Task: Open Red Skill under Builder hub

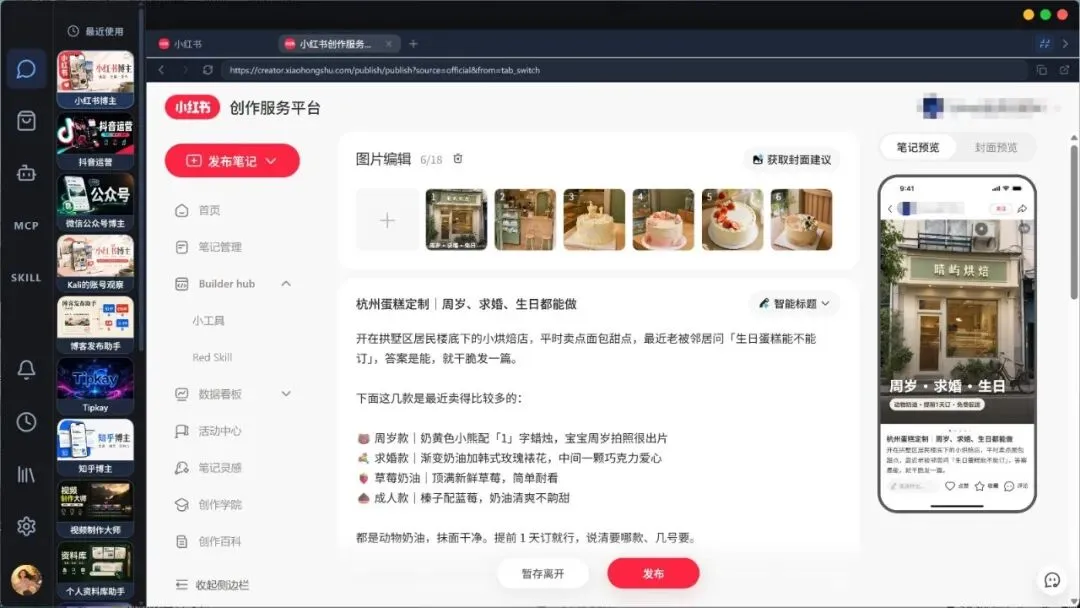Action: click(x=212, y=357)
